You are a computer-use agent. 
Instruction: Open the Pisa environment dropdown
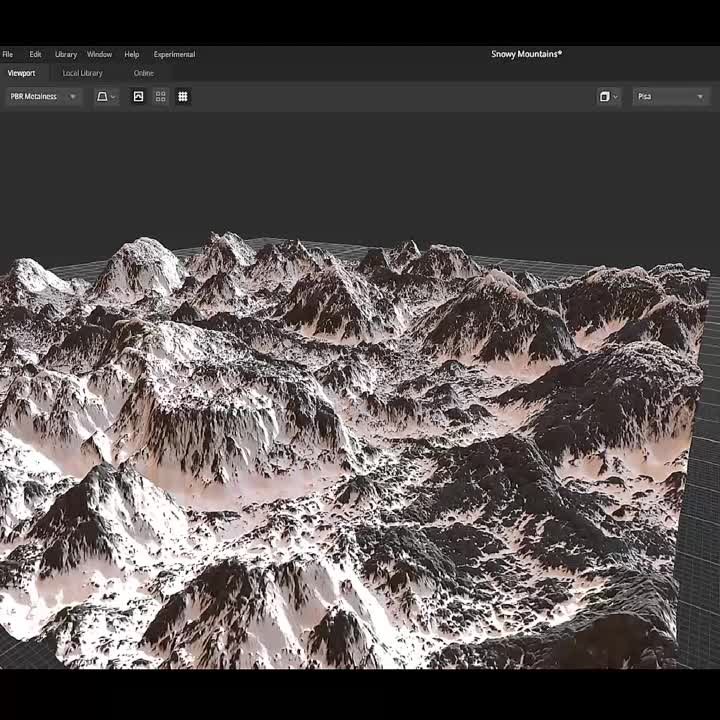click(x=671, y=96)
